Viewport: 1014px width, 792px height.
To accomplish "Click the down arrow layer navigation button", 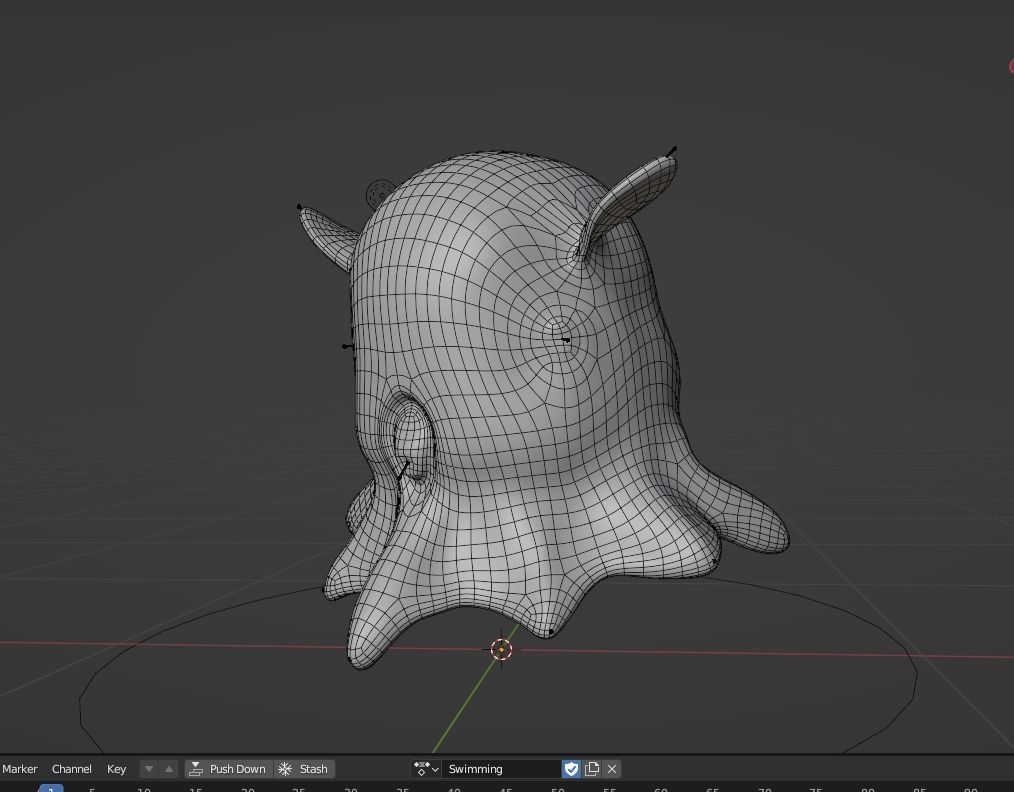I will [x=149, y=769].
